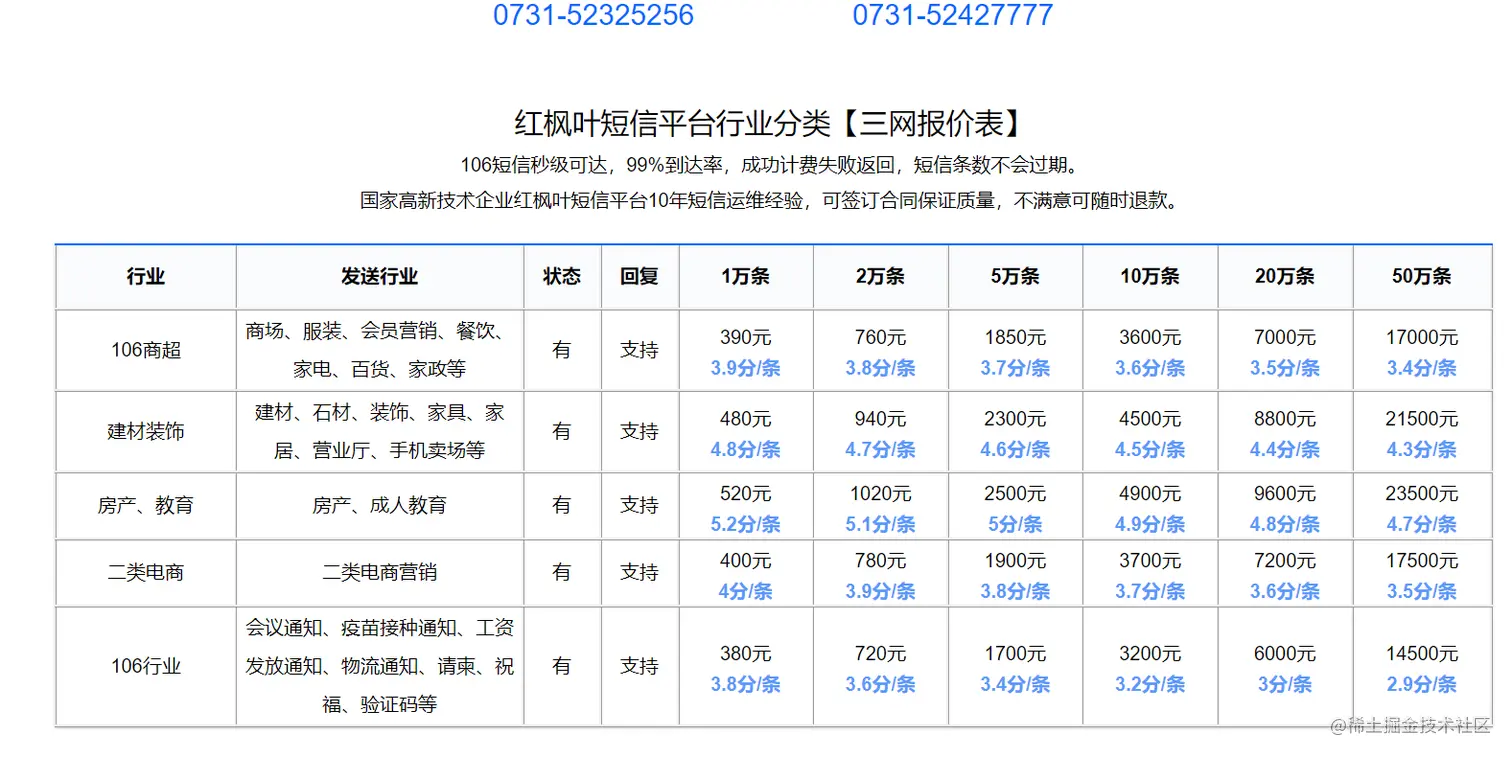The height and width of the screenshot is (757, 1512).
Task: Click the 50万条 column header
Action: pos(1422,277)
